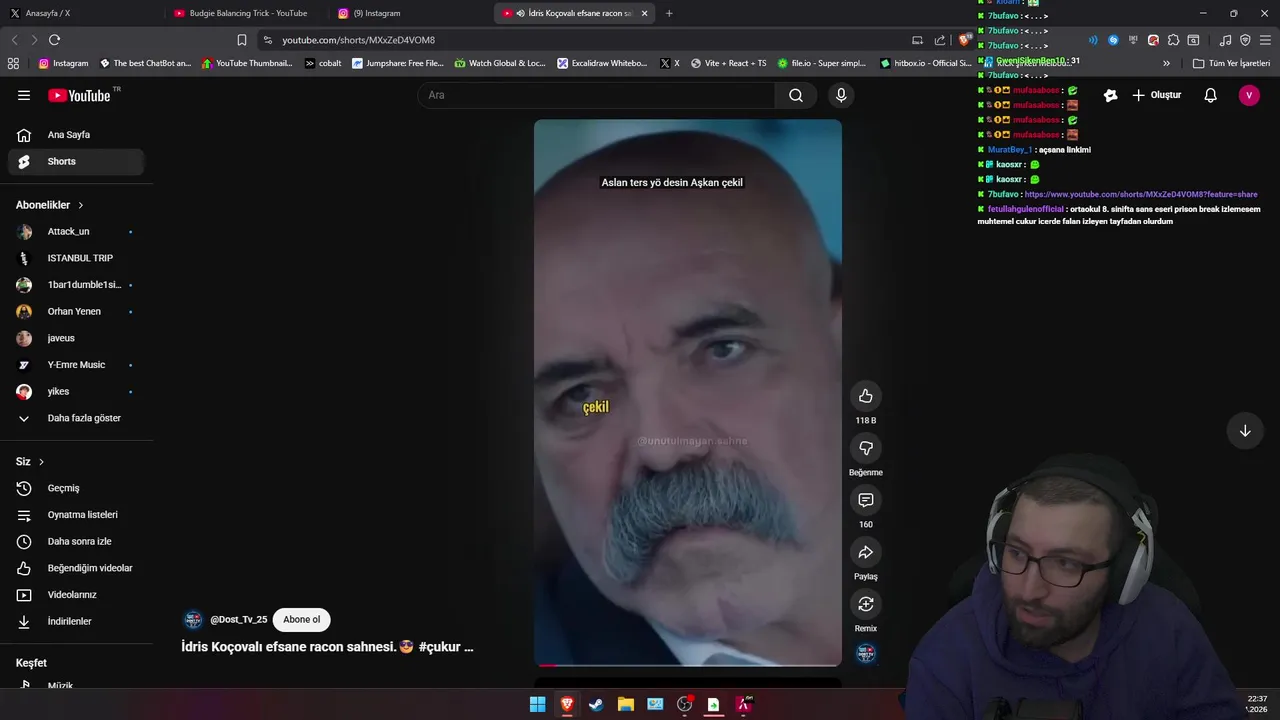Screen dimensions: 1280x720
Task: Open İndirilenler
Action: (76, 621)
